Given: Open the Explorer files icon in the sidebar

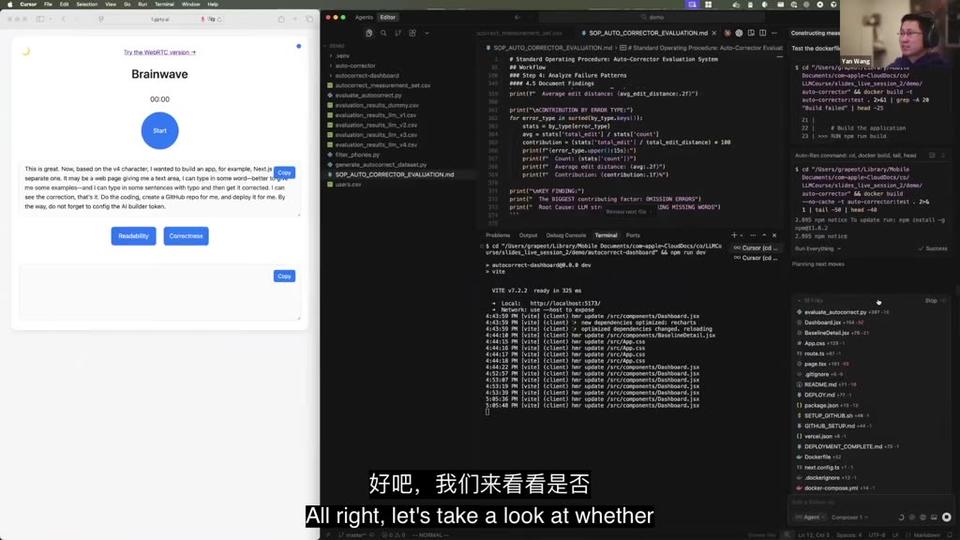Looking at the screenshot, I should click(x=369, y=33).
